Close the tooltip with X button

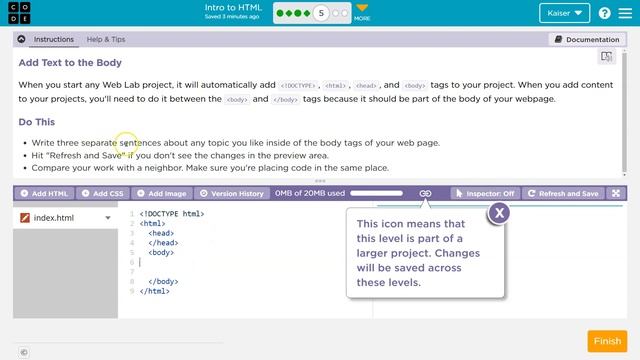pos(499,213)
